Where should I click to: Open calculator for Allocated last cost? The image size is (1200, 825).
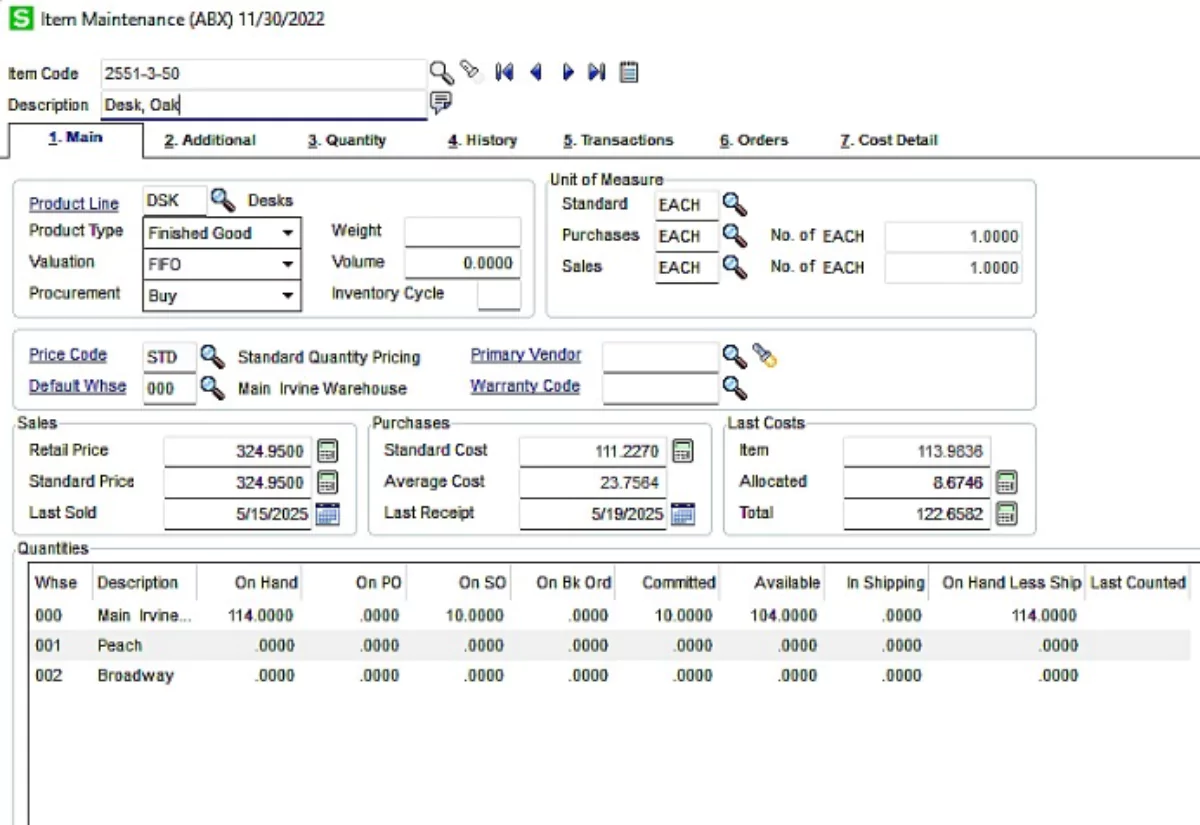click(x=1007, y=483)
